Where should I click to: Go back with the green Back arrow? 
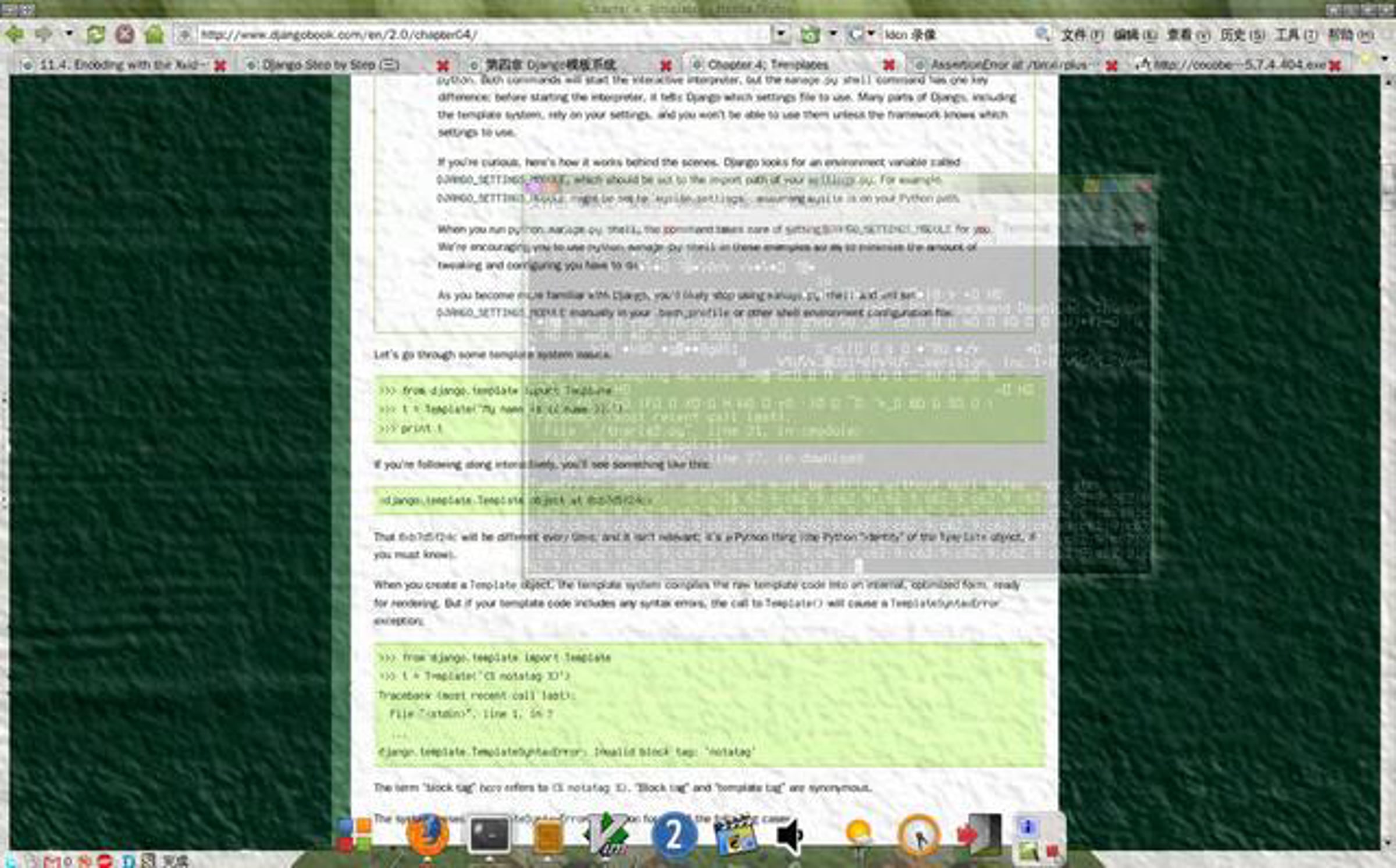pos(15,35)
